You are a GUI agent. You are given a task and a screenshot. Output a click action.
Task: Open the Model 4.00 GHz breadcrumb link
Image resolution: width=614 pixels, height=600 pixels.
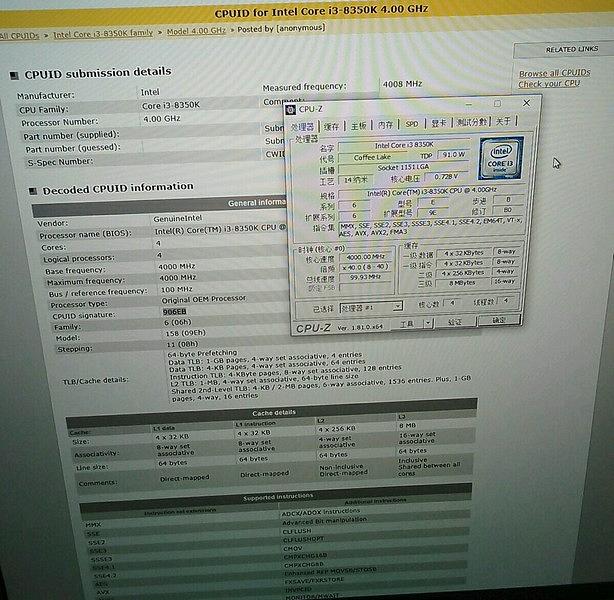coord(196,31)
